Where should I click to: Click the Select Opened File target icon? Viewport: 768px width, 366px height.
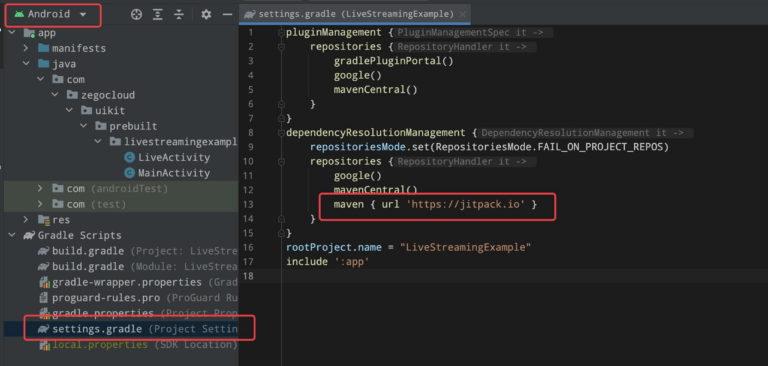point(136,15)
